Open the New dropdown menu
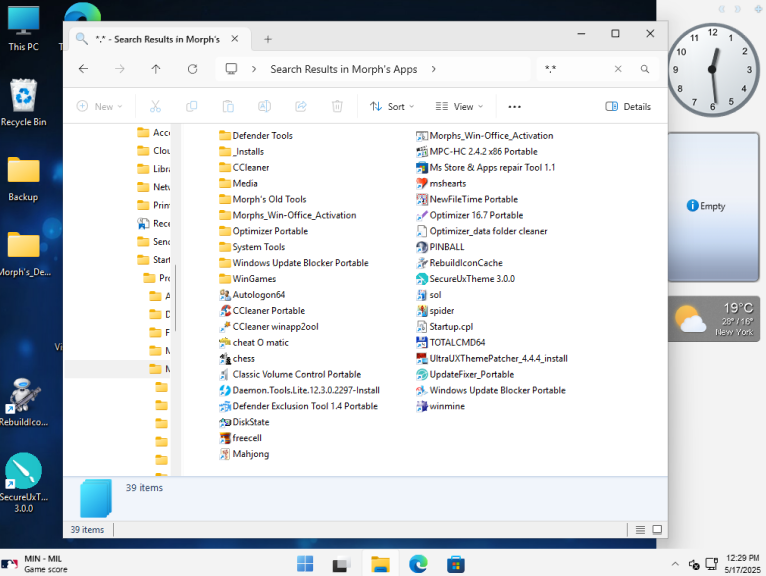 (100, 106)
